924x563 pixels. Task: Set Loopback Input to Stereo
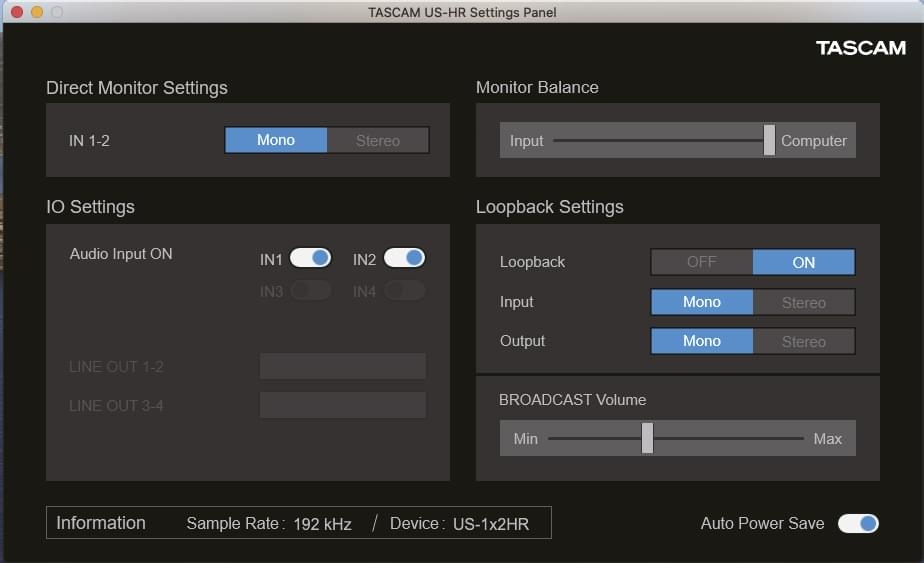[804, 302]
